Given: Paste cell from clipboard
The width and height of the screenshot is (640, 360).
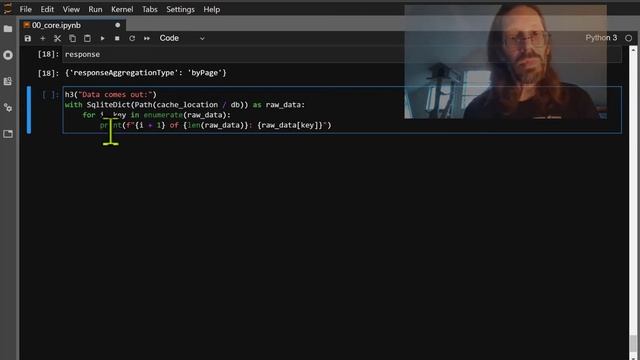Looking at the screenshot, I should (x=87, y=38).
